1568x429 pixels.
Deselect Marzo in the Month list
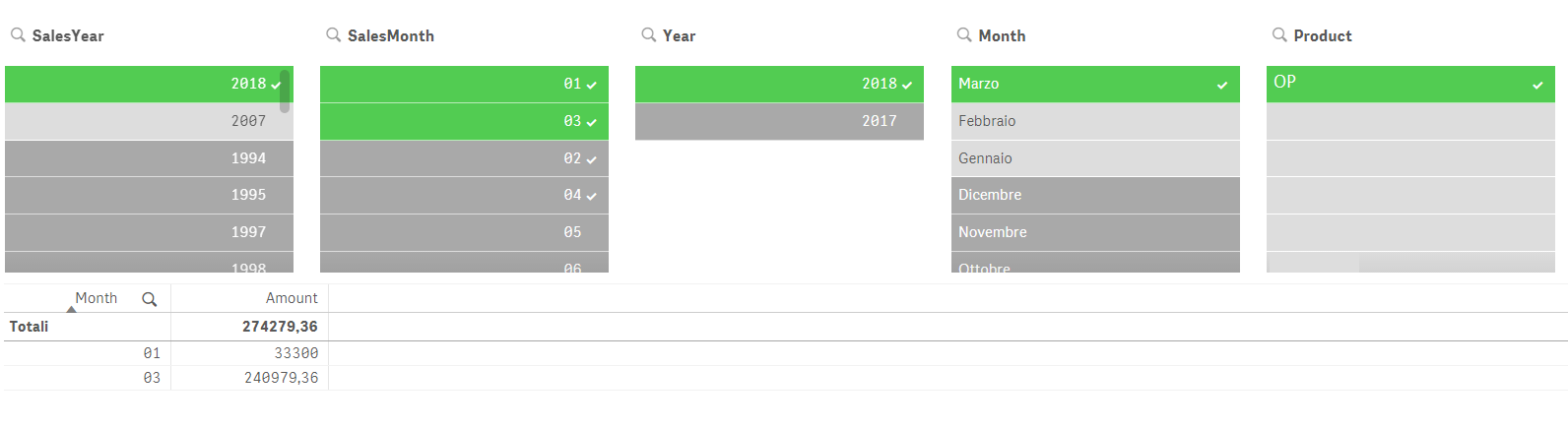[x=1095, y=84]
